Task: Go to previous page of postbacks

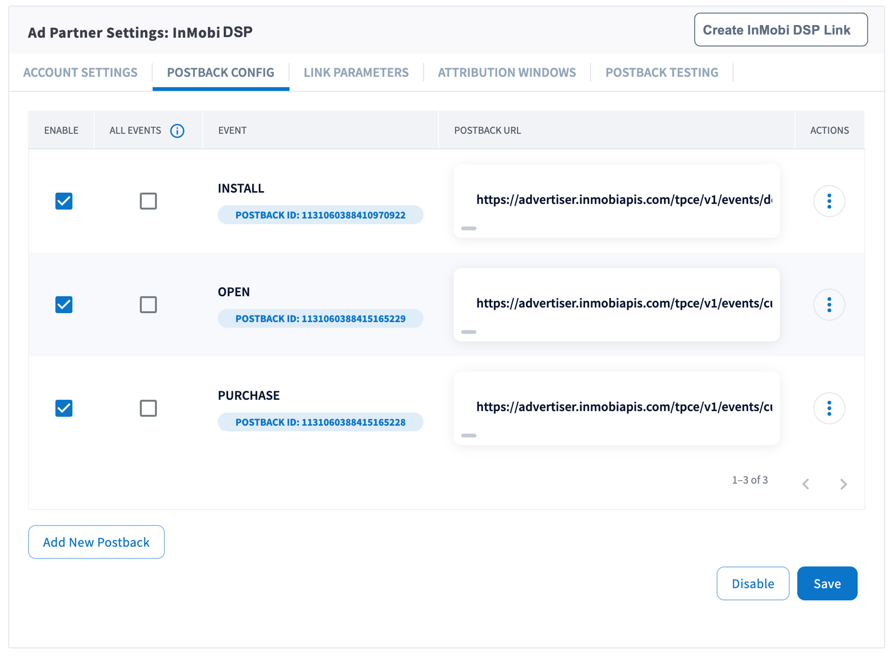Action: (x=806, y=484)
